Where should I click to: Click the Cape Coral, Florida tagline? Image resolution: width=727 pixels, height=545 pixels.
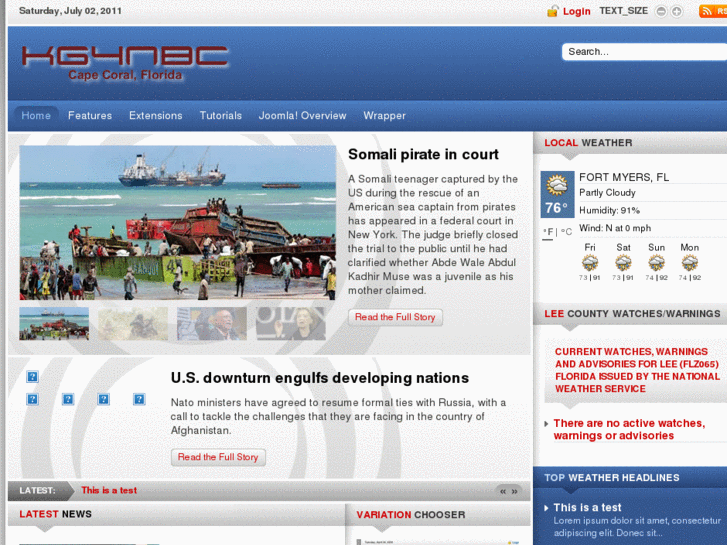coord(125,75)
